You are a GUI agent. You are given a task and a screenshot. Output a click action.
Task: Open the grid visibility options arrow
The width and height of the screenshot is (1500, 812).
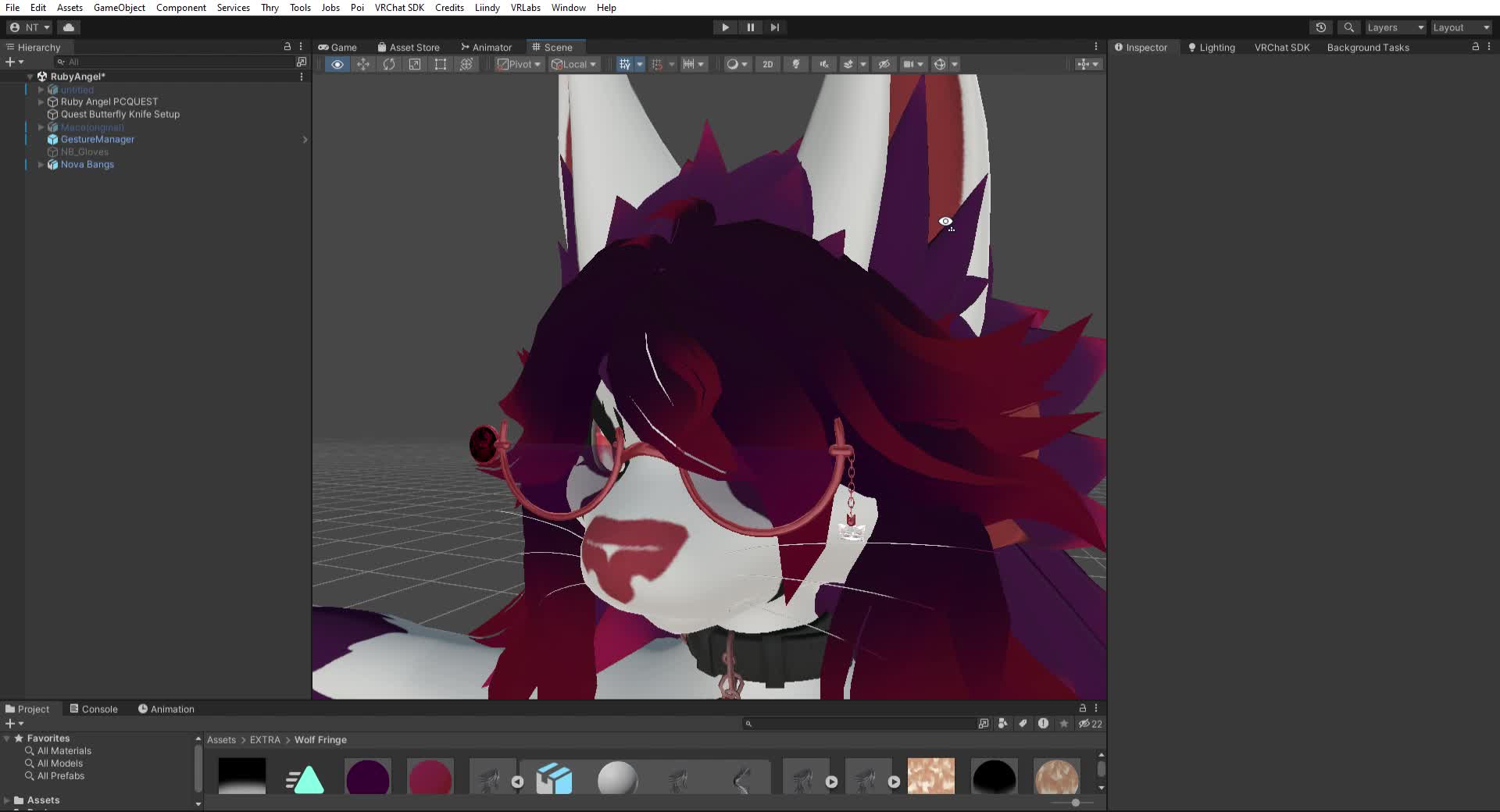(x=640, y=64)
